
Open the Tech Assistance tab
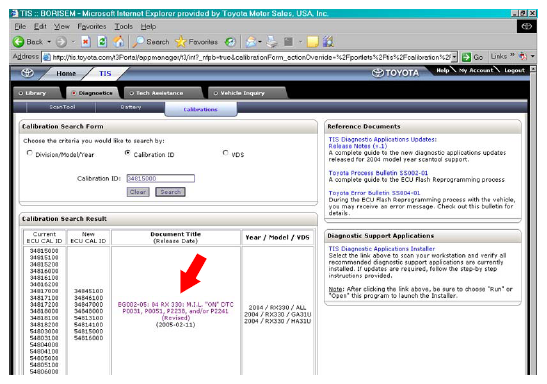click(160, 93)
